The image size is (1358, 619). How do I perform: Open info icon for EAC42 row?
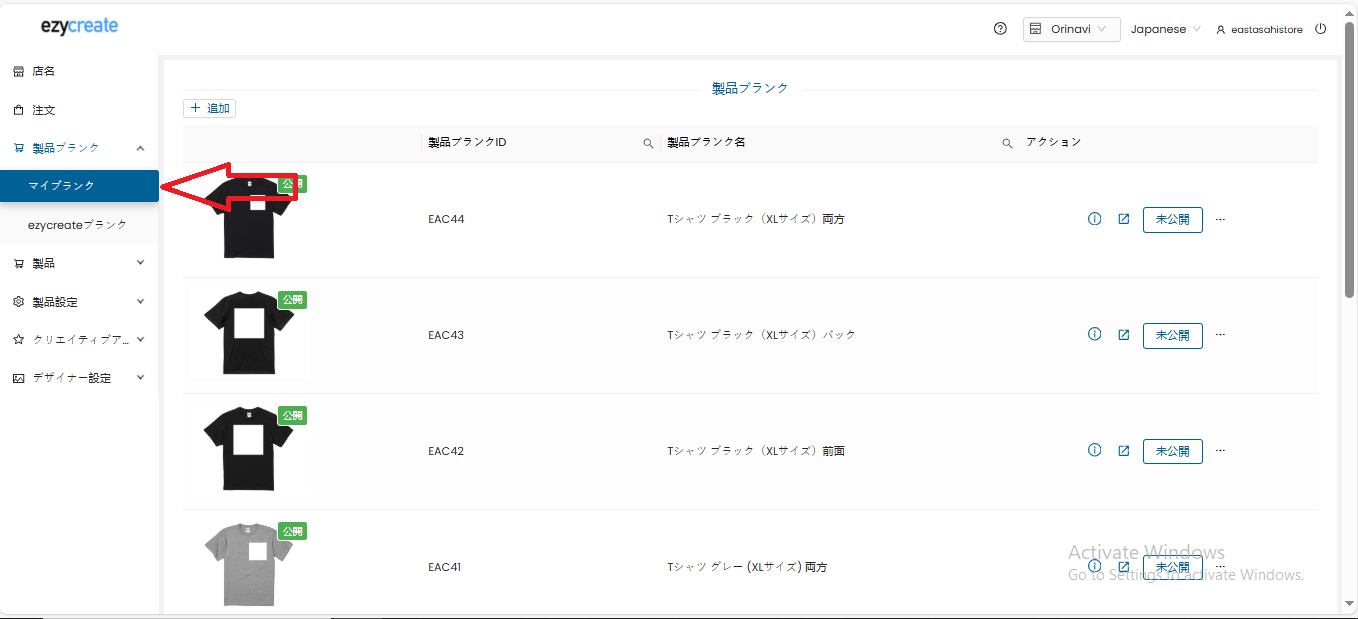point(1094,451)
